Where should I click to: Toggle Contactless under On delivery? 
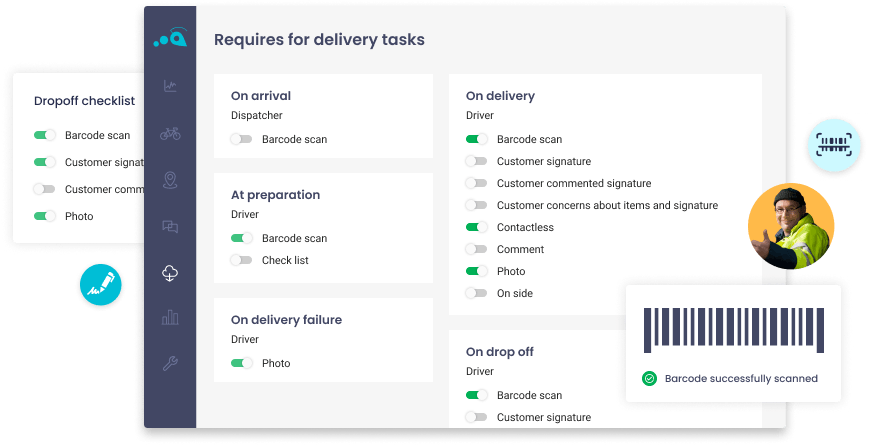[x=476, y=228]
